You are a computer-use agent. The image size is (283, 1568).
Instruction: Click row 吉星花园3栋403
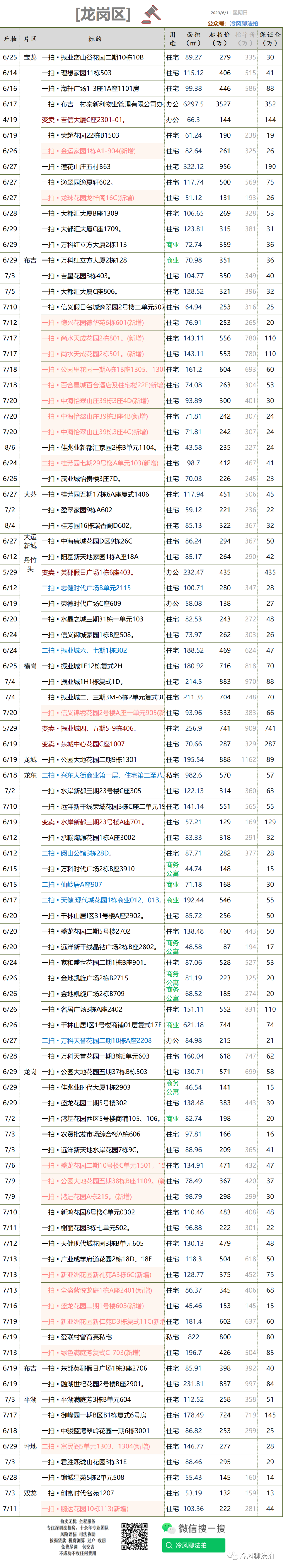point(141,276)
